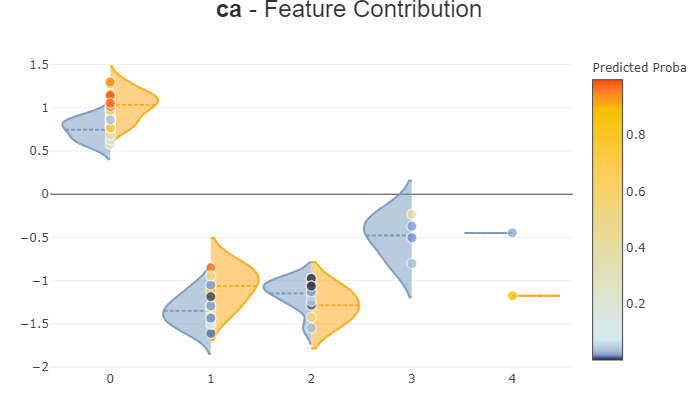Click the orange dashed mean line at category 4
Image resolution: width=698 pixels, height=400 pixels.
pyautogui.click(x=540, y=296)
